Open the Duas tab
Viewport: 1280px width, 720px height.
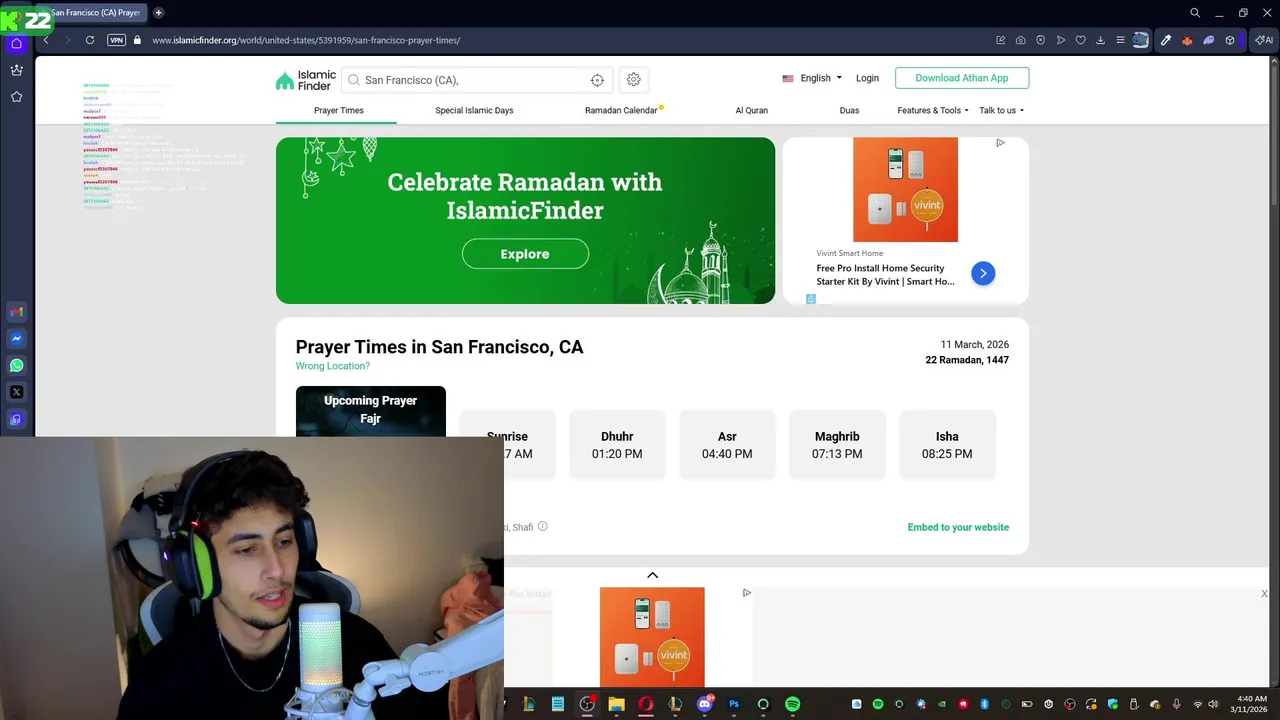coord(849,110)
